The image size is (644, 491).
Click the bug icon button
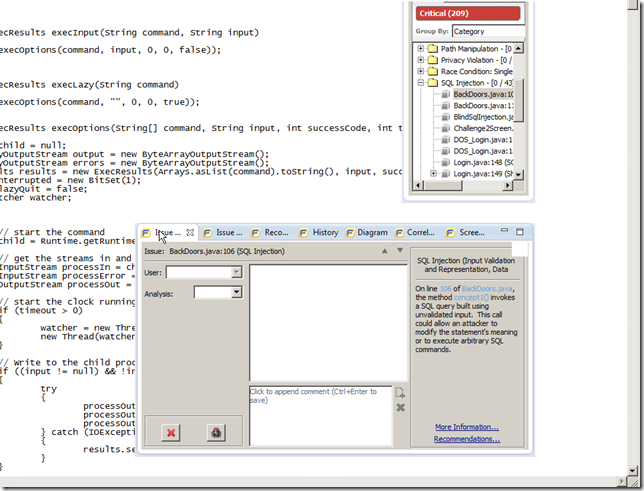214,433
